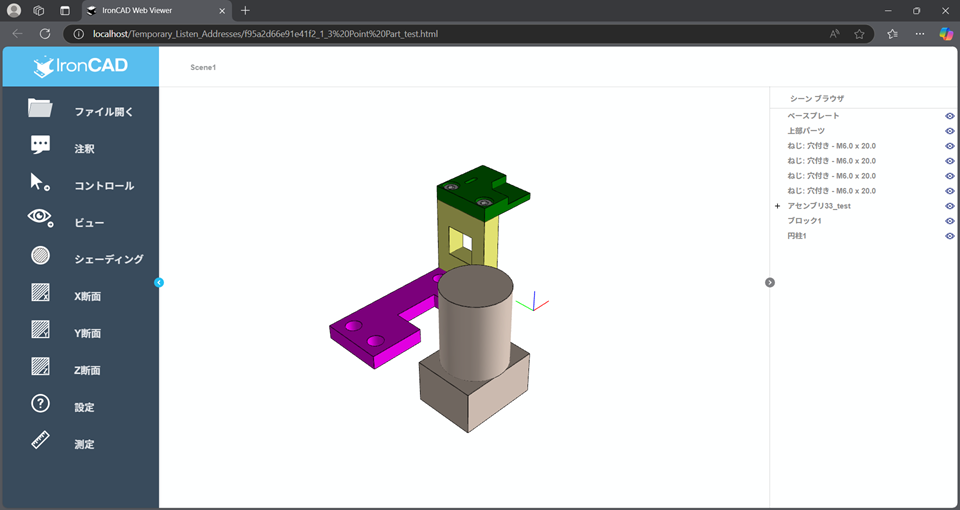Image resolution: width=960 pixels, height=510 pixels.
Task: Click the 測定 ruler icon
Action: [x=40, y=440]
